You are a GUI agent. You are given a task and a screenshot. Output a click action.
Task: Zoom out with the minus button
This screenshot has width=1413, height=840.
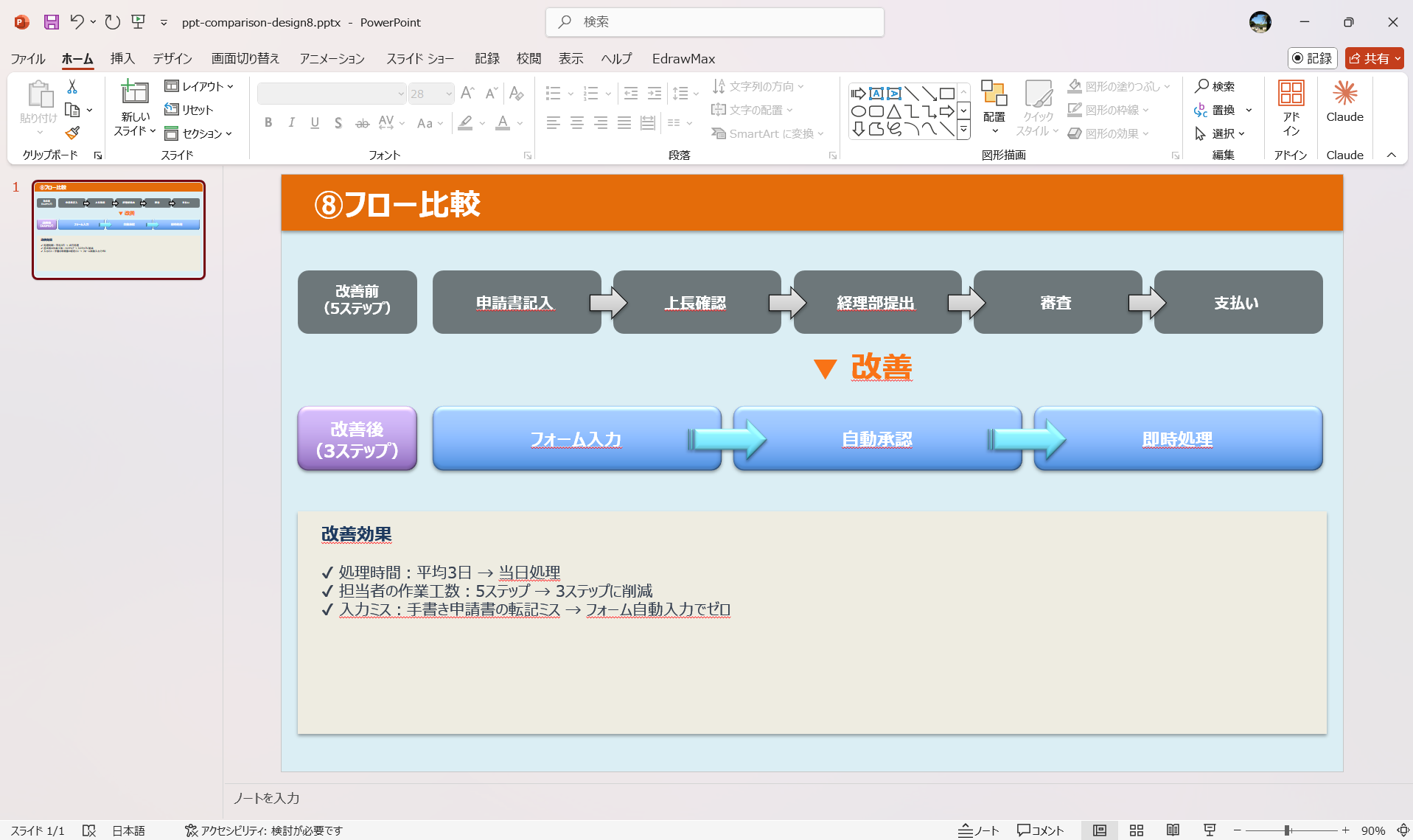tap(1238, 830)
